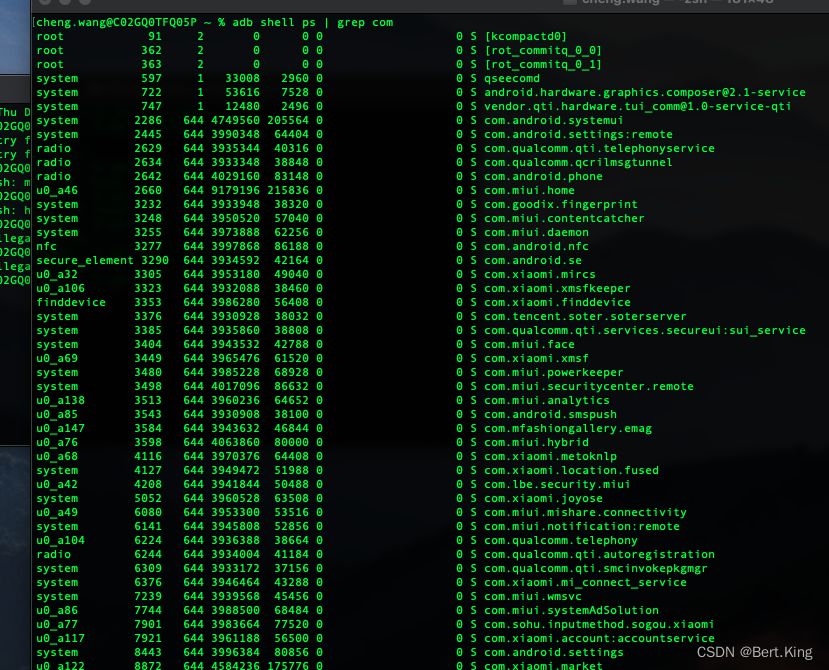This screenshot has width=829, height=670.
Task: Select process name qseecomd
Action: (x=512, y=78)
